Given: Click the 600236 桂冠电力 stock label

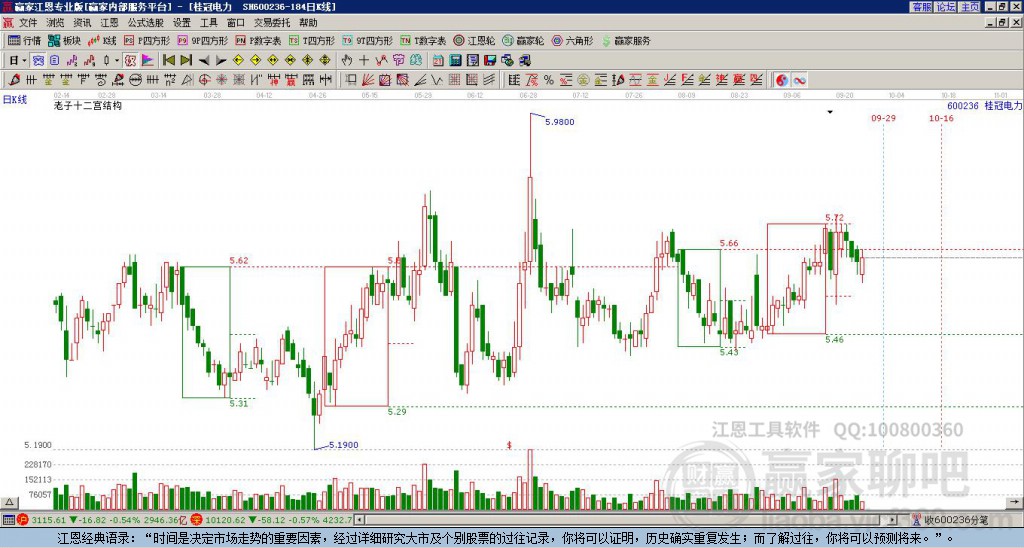Looking at the screenshot, I should pos(984,105).
